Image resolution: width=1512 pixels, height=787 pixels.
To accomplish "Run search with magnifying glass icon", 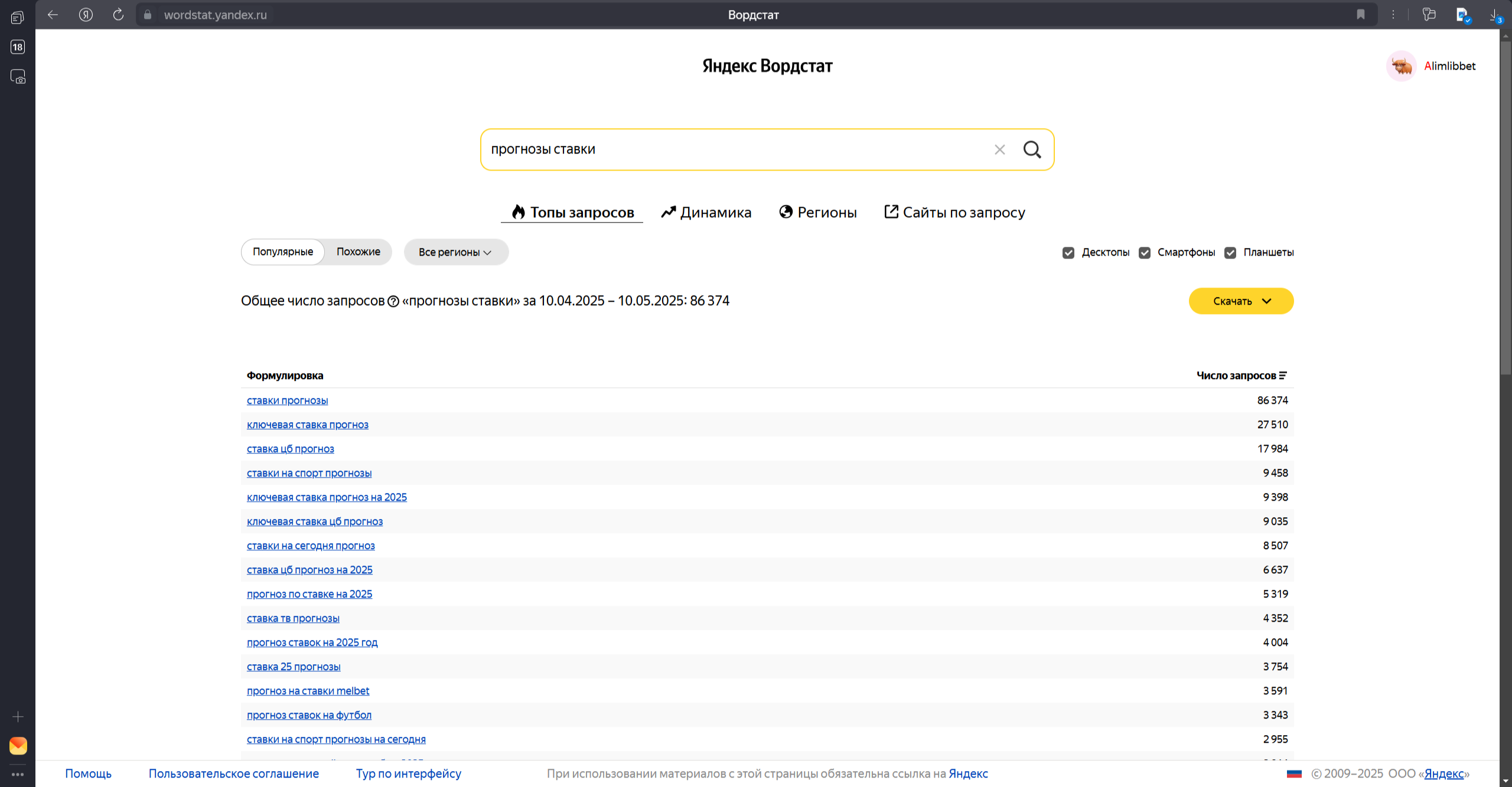I will click(1032, 149).
